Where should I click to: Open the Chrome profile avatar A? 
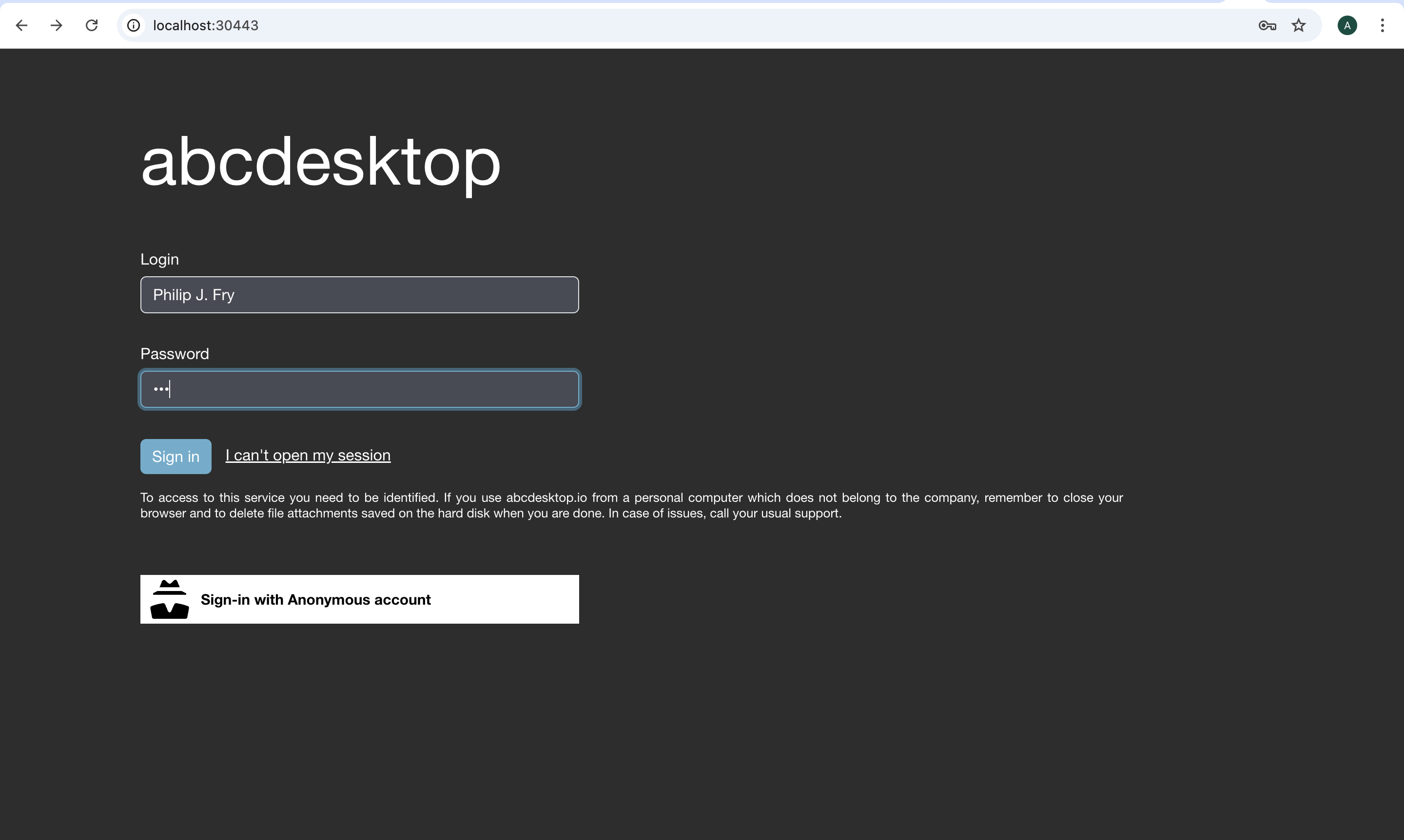(1347, 25)
